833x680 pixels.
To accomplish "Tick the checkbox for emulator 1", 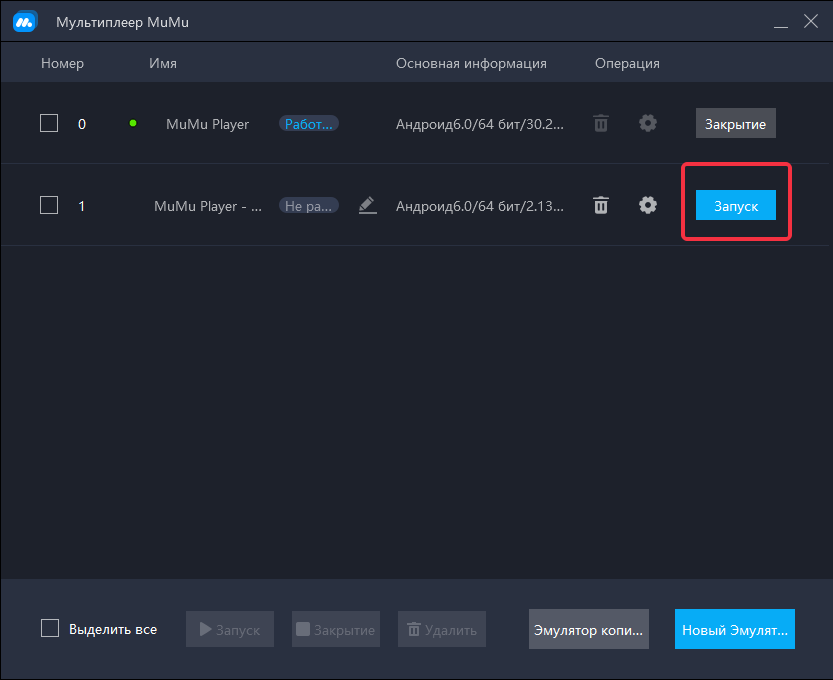I will point(49,205).
